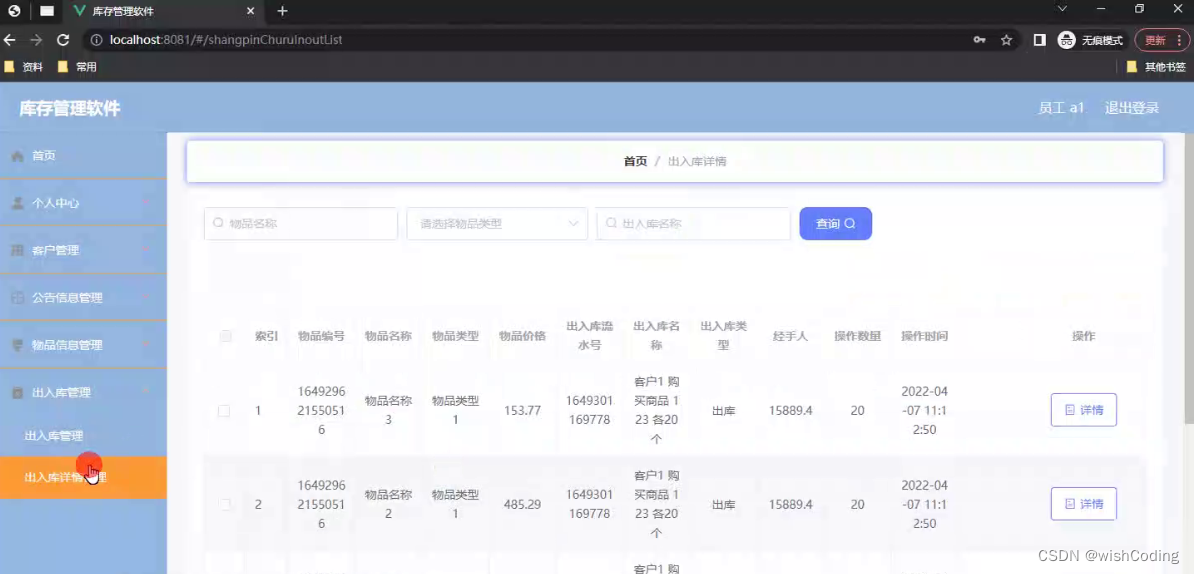The width and height of the screenshot is (1194, 574).
Task: Click the 物品价格 column header
Action: [x=522, y=336]
